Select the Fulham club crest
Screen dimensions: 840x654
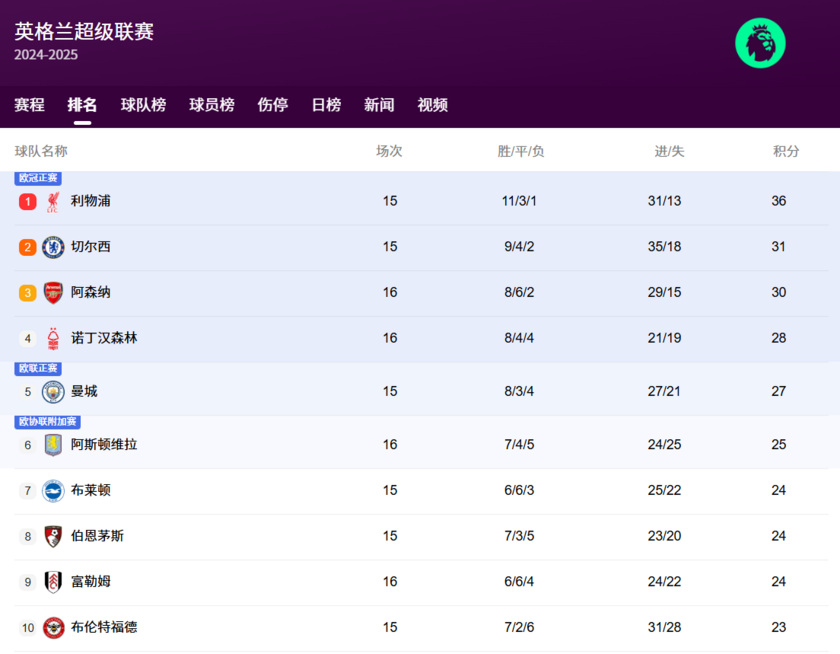(51, 582)
